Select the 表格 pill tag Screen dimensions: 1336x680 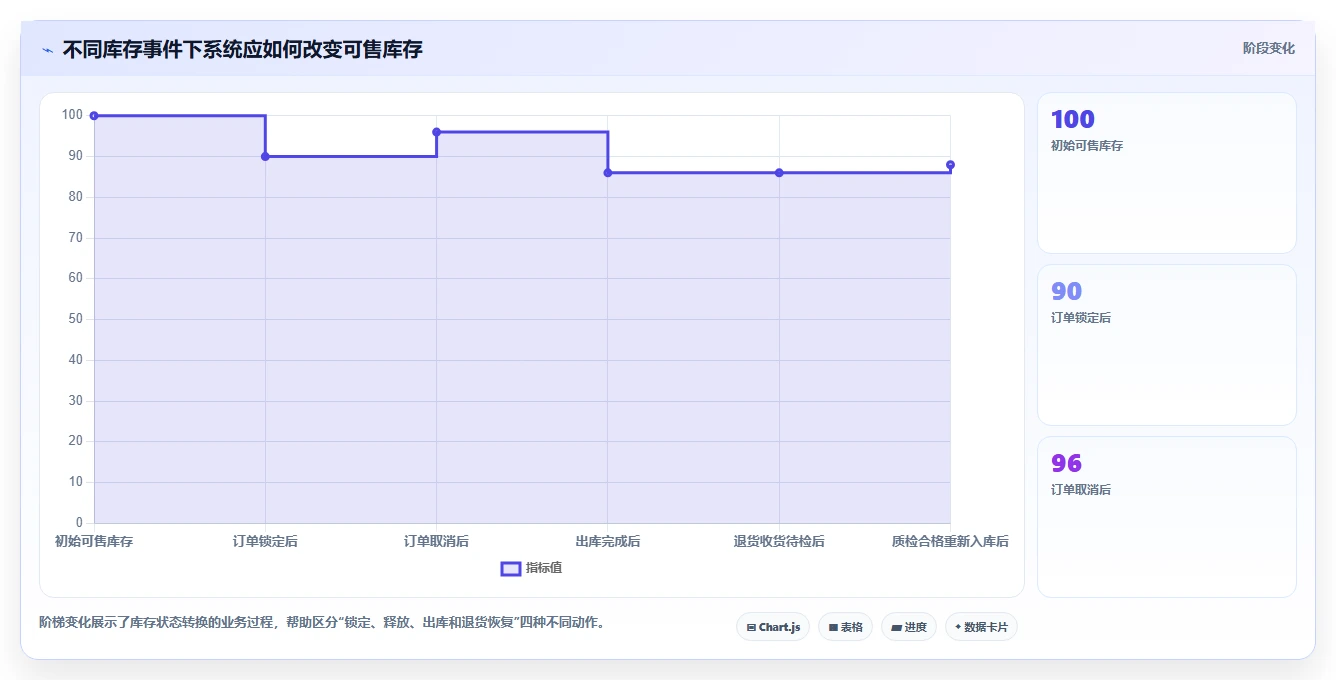[x=845, y=627]
